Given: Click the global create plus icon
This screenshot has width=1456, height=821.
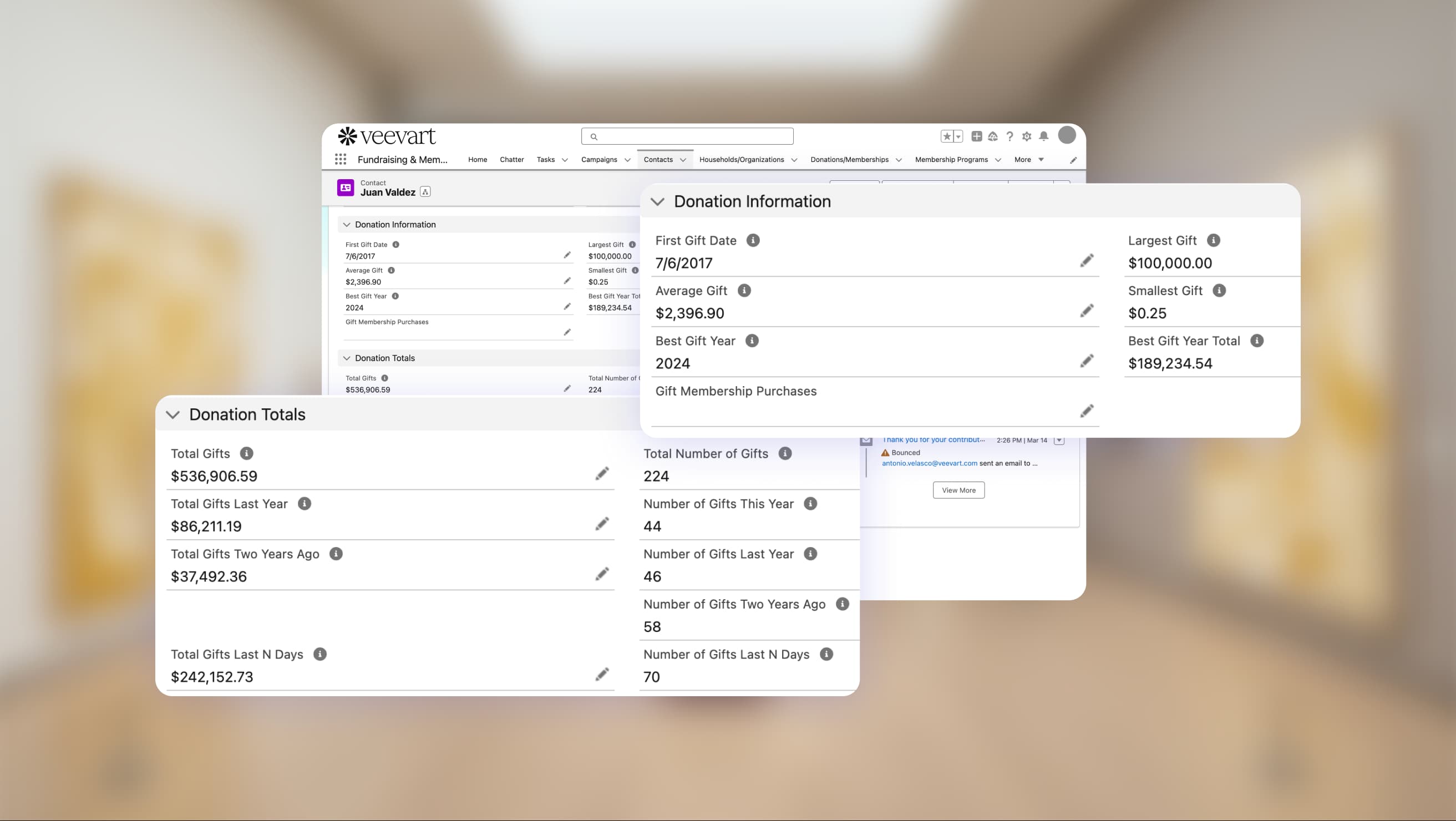Looking at the screenshot, I should [976, 136].
